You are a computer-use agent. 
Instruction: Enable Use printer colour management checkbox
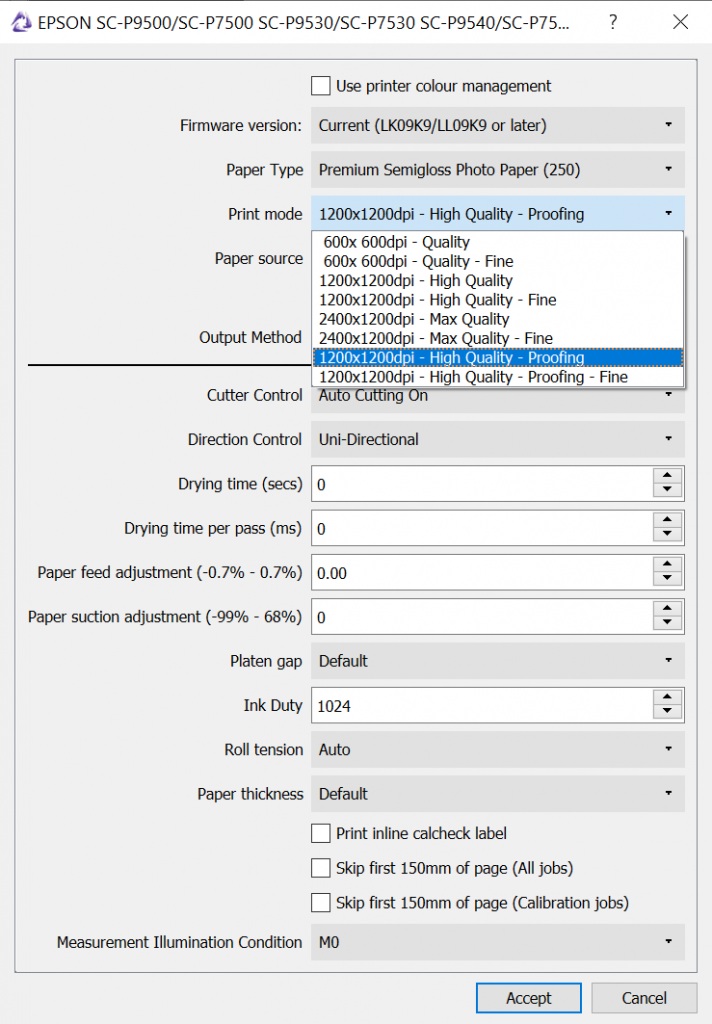click(321, 86)
